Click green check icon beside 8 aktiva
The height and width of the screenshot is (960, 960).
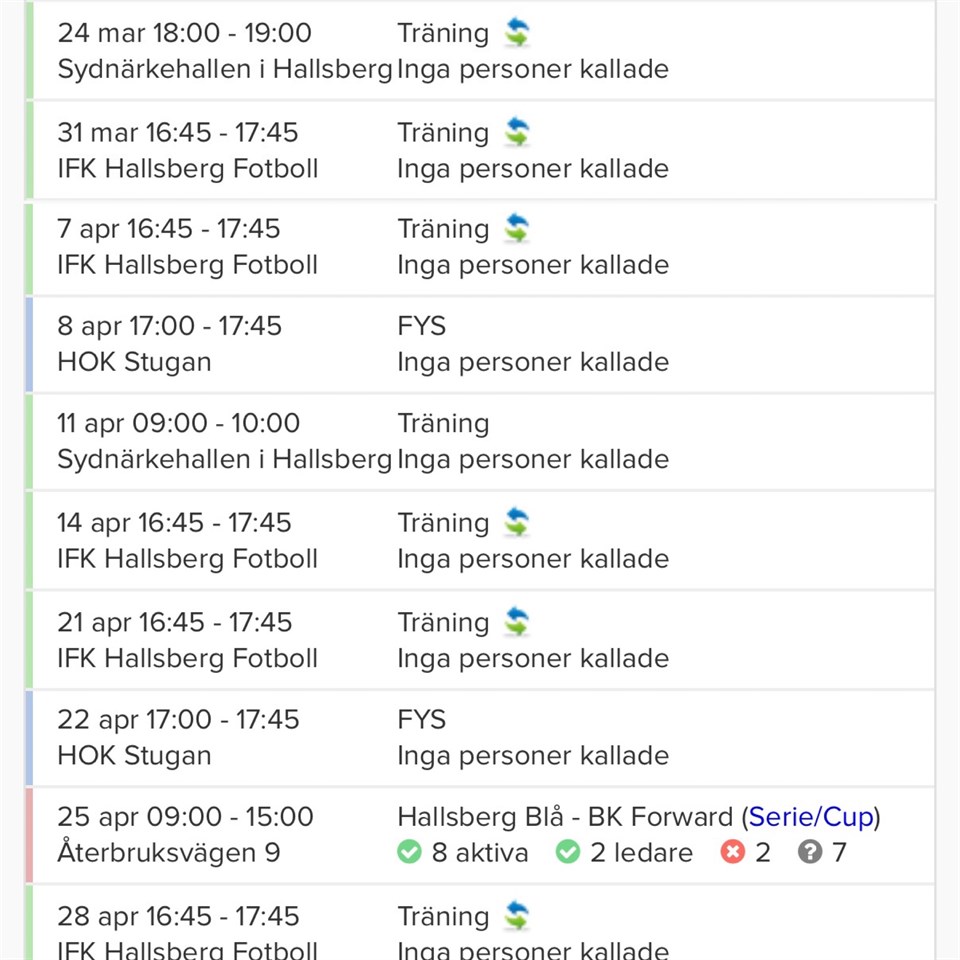click(409, 853)
